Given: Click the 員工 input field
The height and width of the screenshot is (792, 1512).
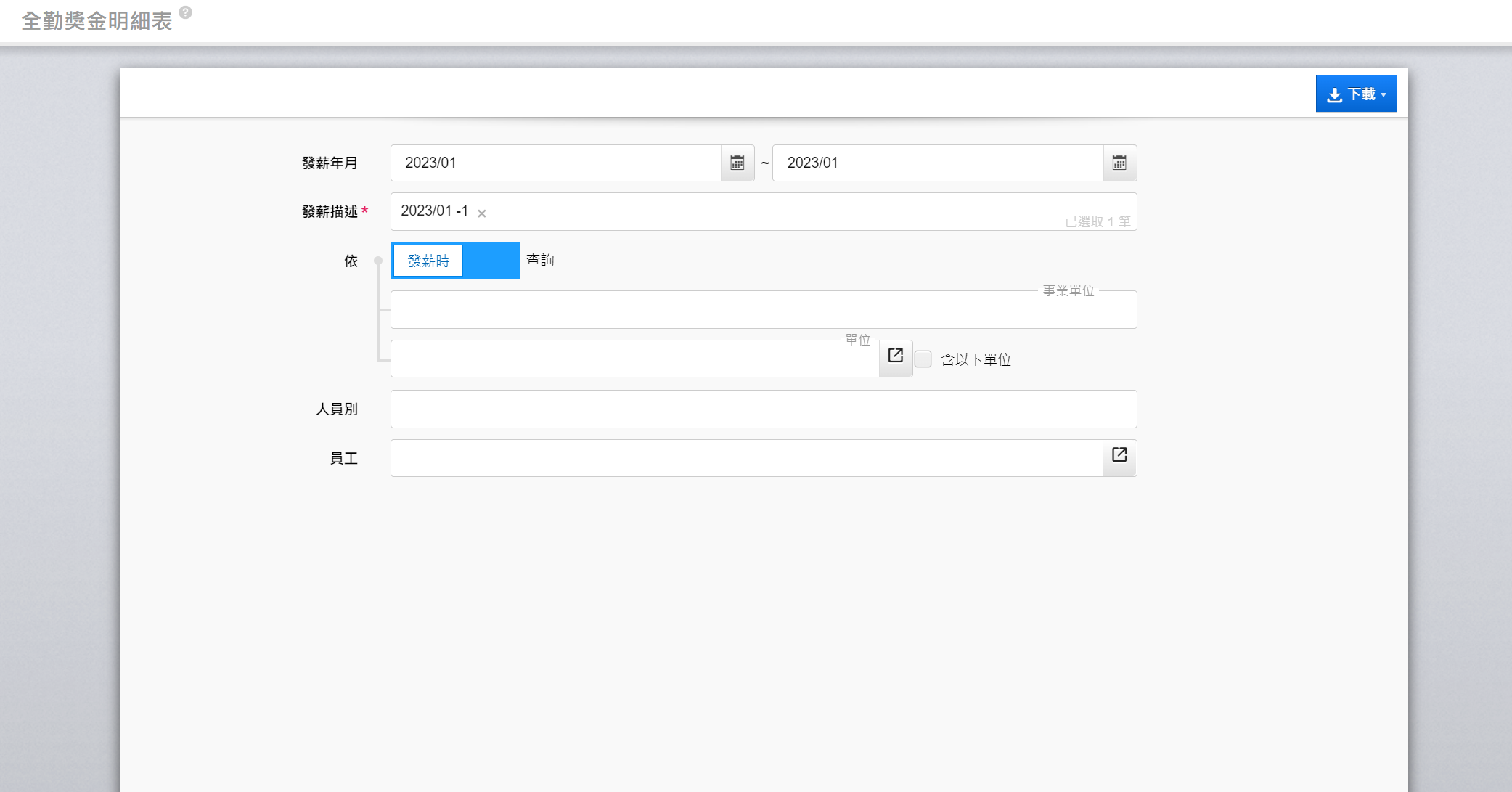Looking at the screenshot, I should [x=746, y=459].
